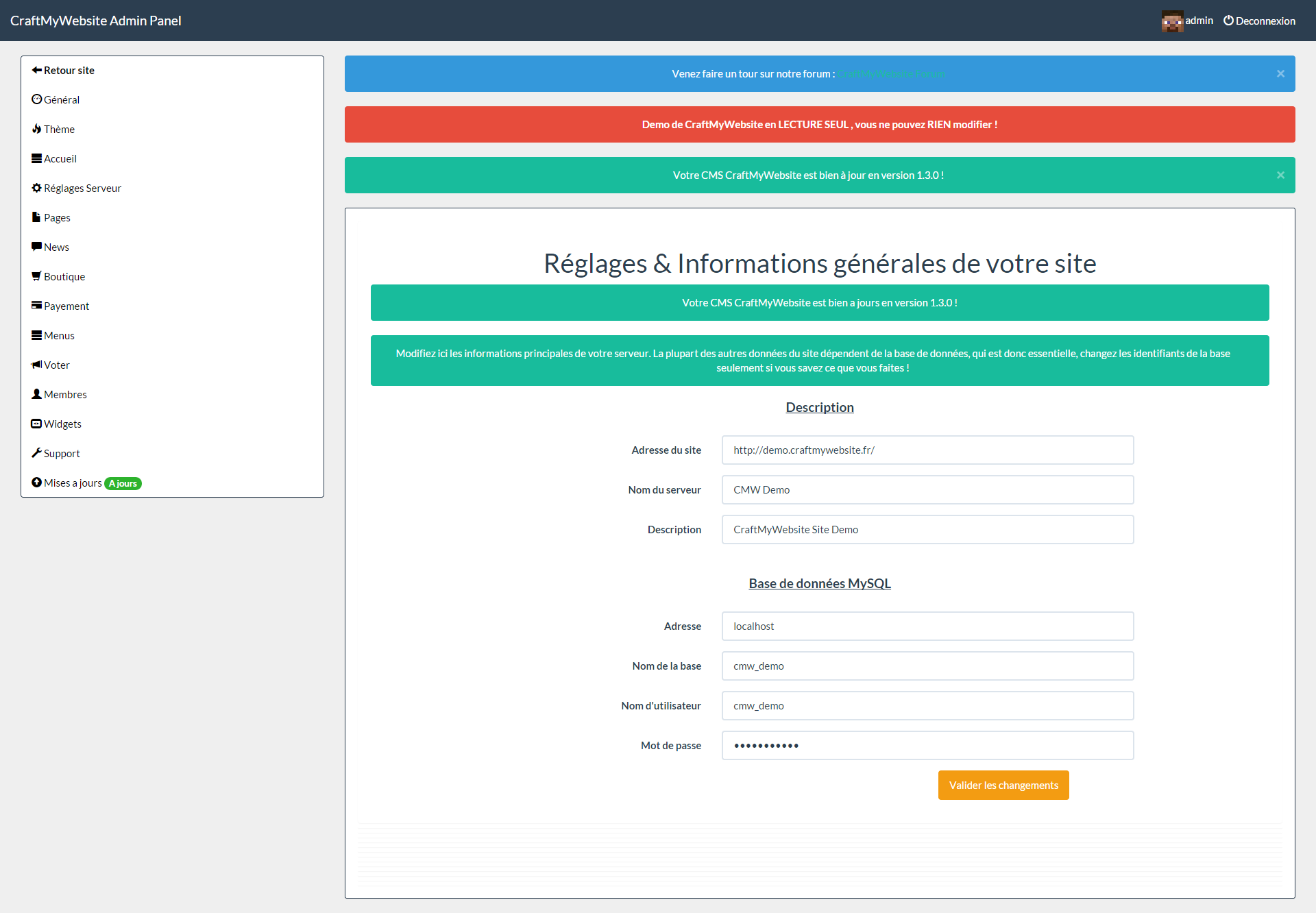1316x913 pixels.
Task: Click the admin avatar image
Action: tap(1172, 21)
